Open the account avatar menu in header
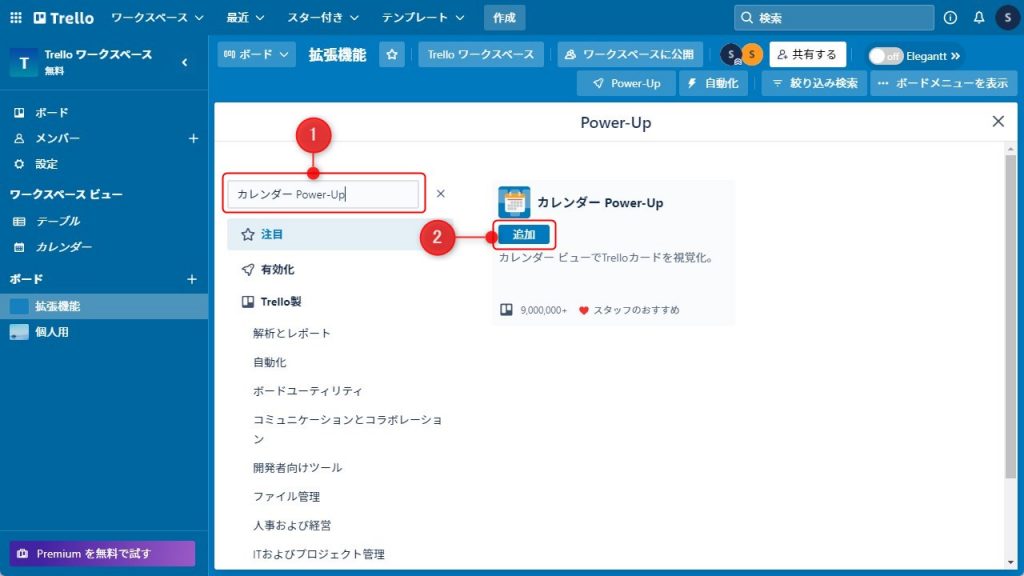This screenshot has height=576, width=1024. tap(1008, 18)
